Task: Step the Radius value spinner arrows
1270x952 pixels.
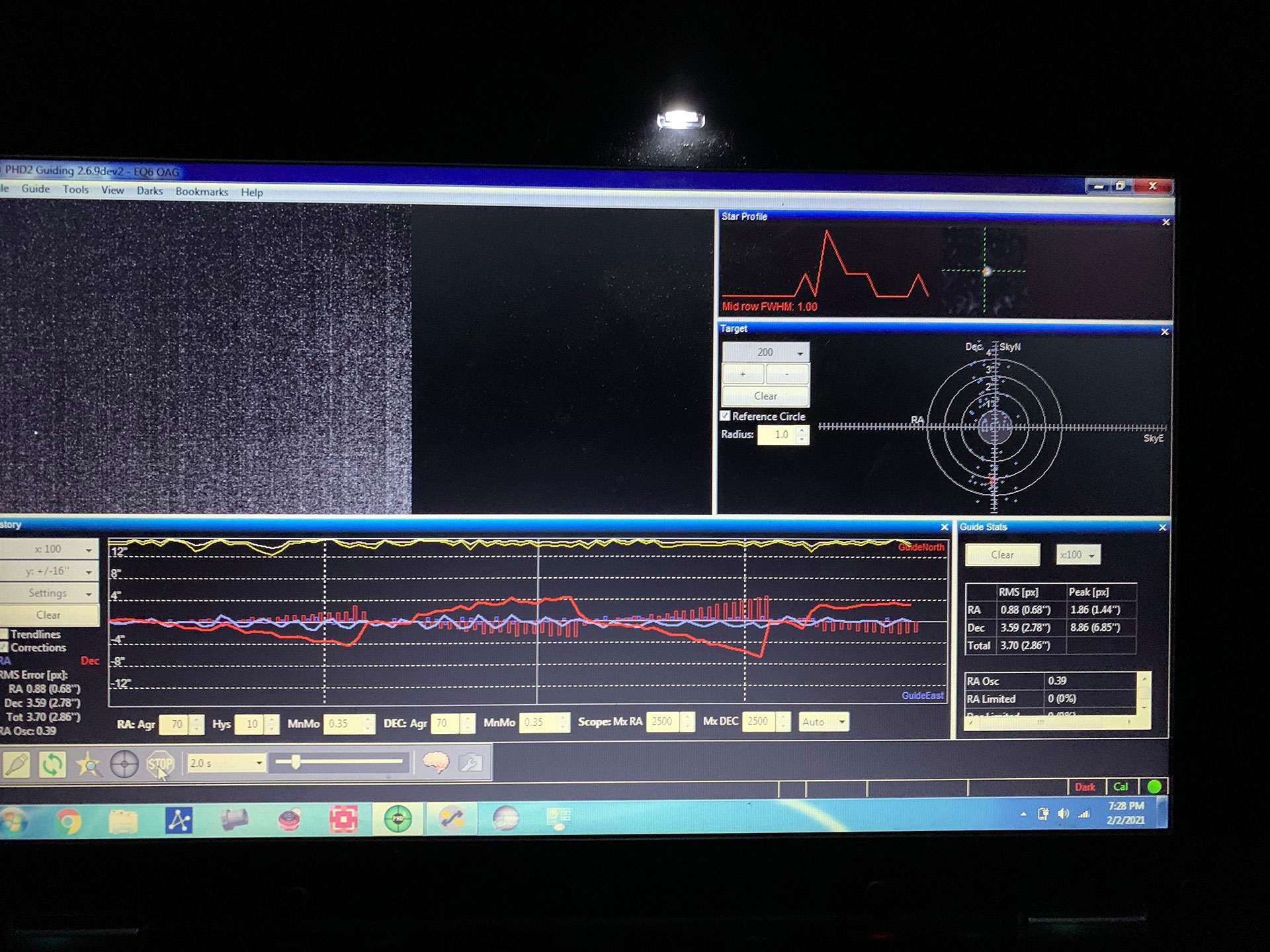Action: point(802,435)
